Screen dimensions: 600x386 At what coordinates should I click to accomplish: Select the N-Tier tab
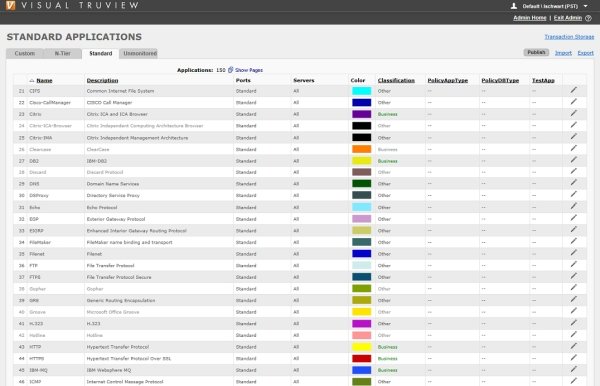coord(63,54)
